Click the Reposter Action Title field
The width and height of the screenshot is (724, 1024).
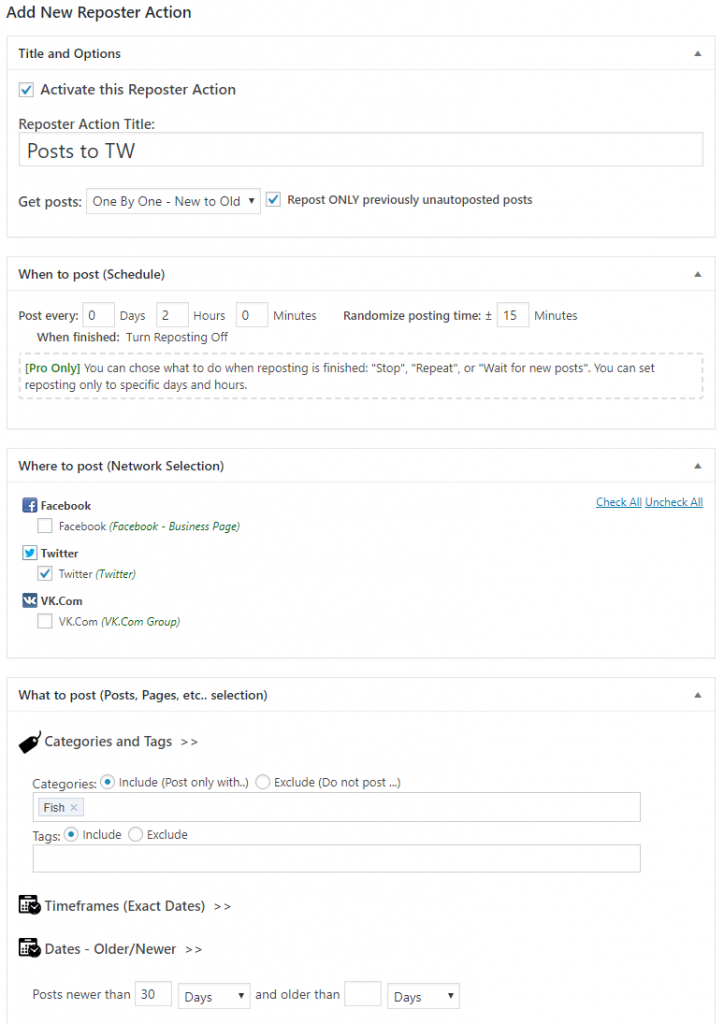coord(361,150)
